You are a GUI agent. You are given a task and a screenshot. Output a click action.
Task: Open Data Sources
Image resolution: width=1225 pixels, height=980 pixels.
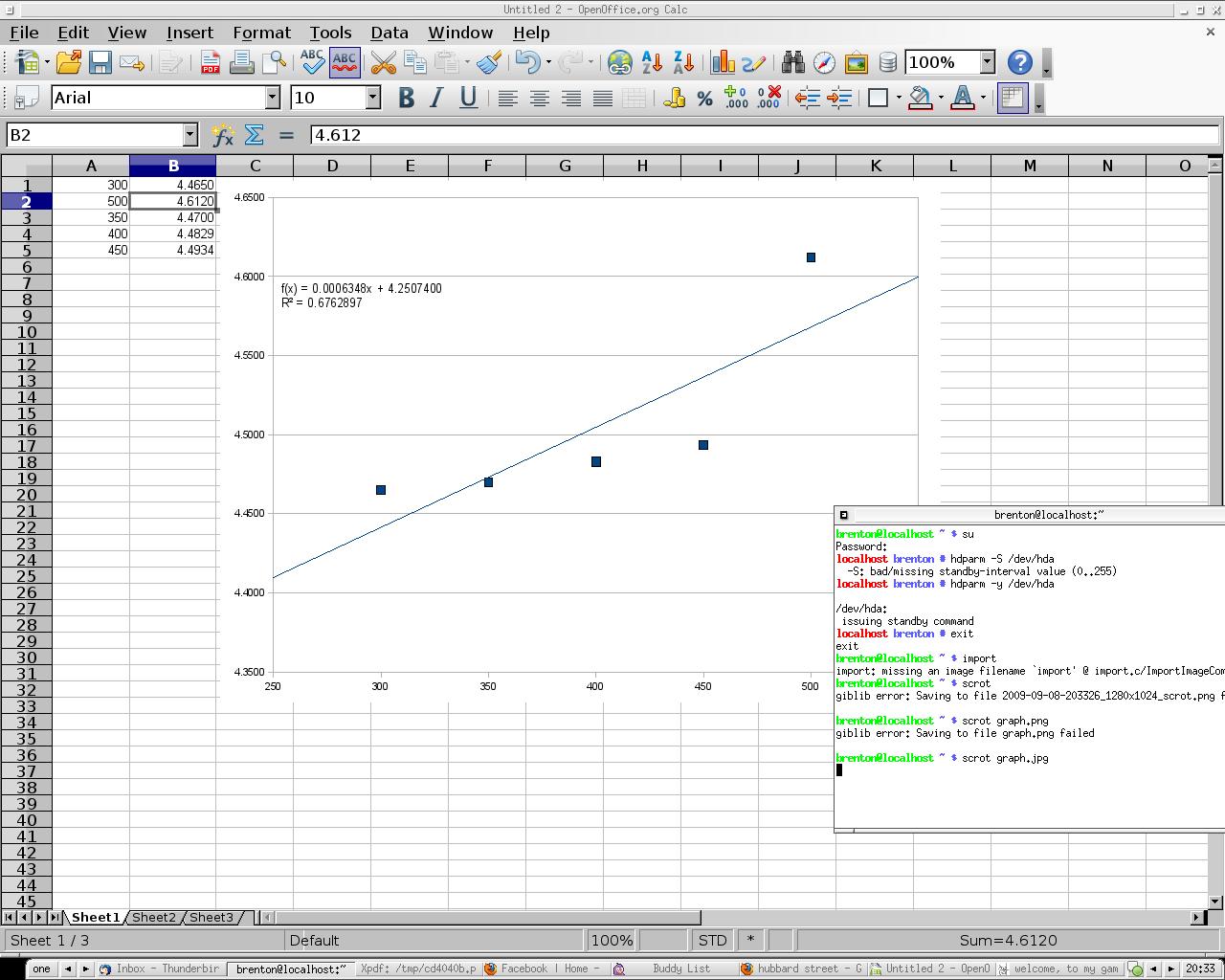887,63
